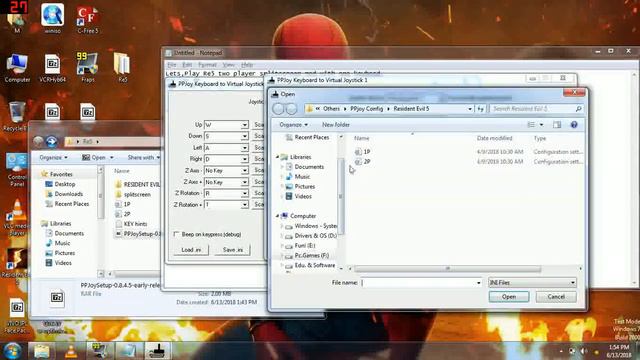The width and height of the screenshot is (640, 360).
Task: Open Share with menu in Explorer window
Action: 143,158
